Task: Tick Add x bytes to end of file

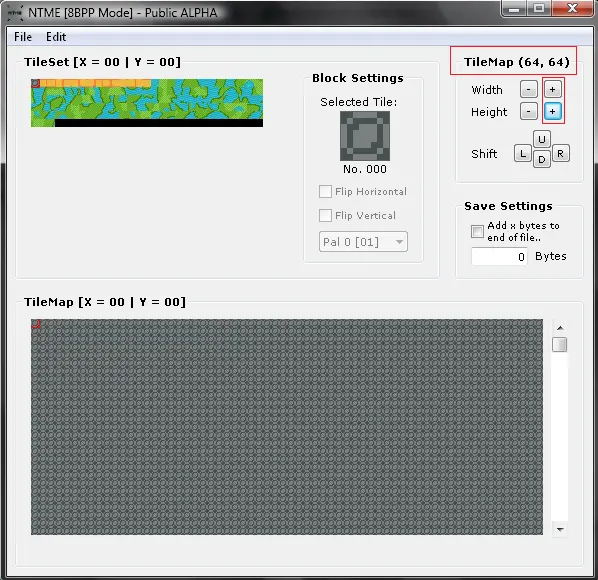Action: click(x=477, y=231)
